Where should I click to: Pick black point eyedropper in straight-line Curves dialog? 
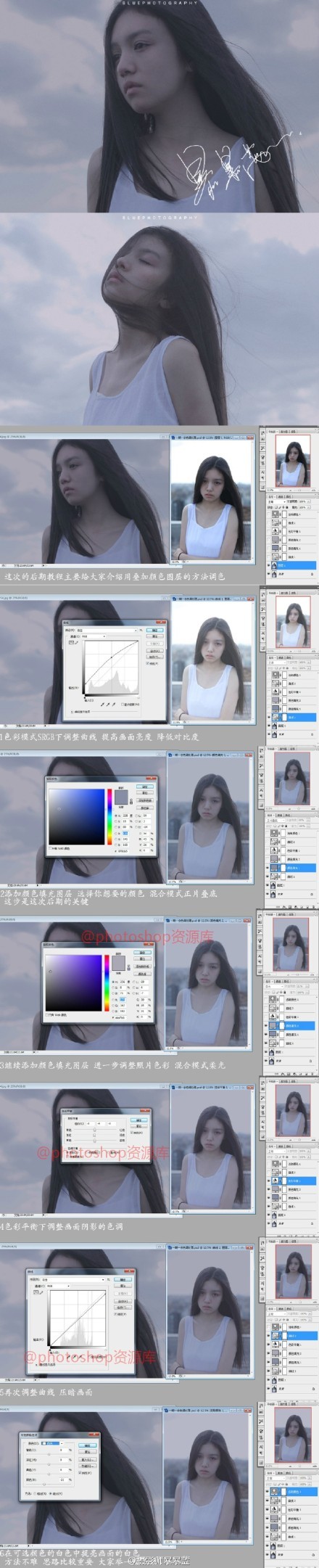(67, 1355)
